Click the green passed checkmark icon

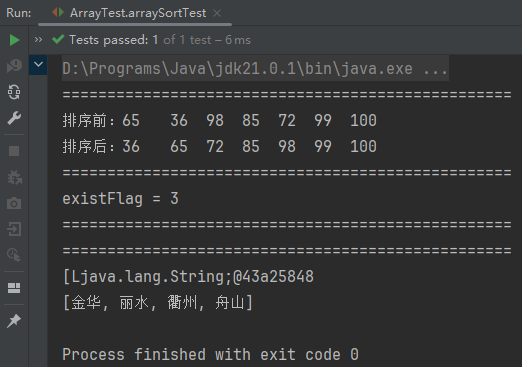click(58, 40)
